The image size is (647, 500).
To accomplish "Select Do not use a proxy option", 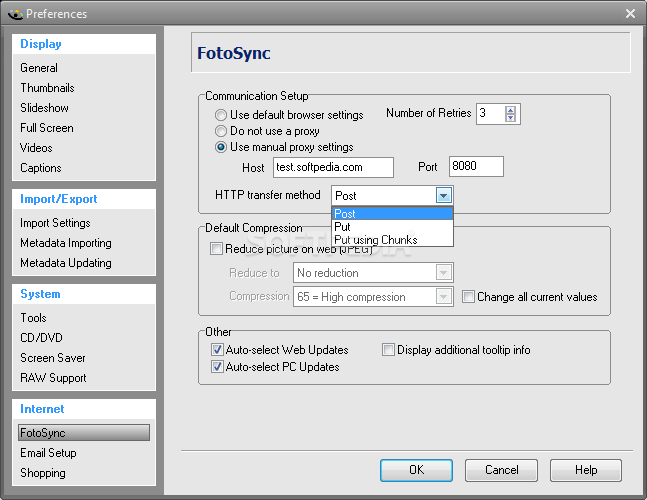I will 221,131.
